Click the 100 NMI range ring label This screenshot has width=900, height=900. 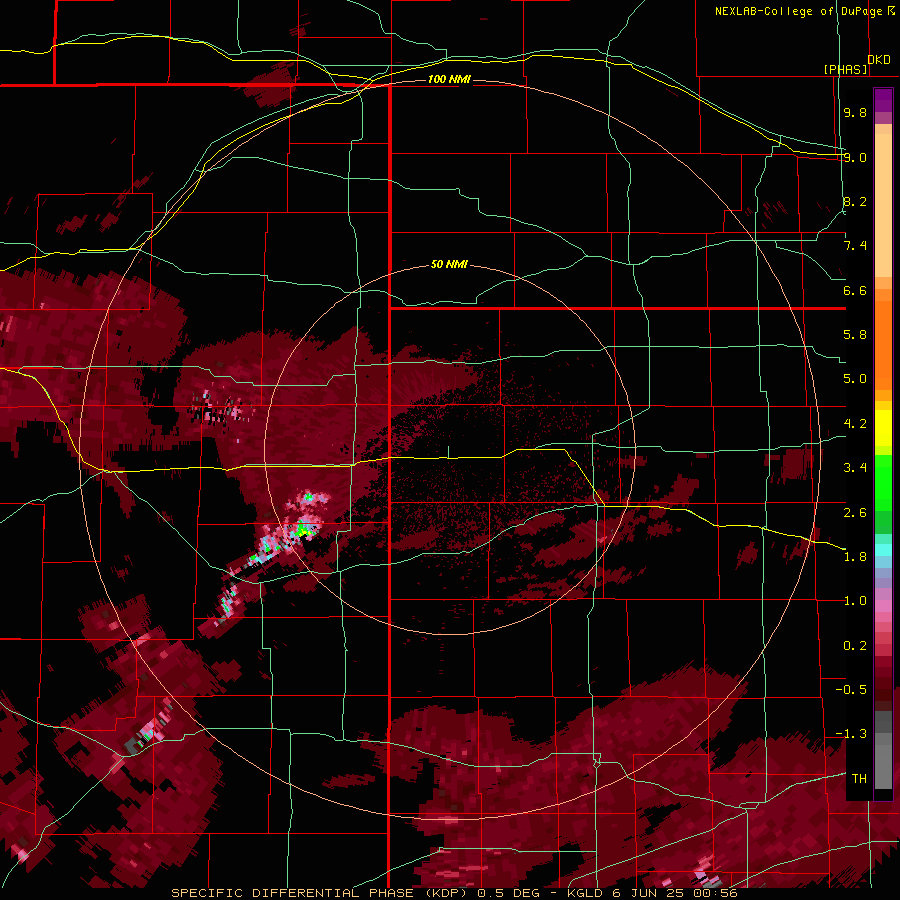pos(449,79)
